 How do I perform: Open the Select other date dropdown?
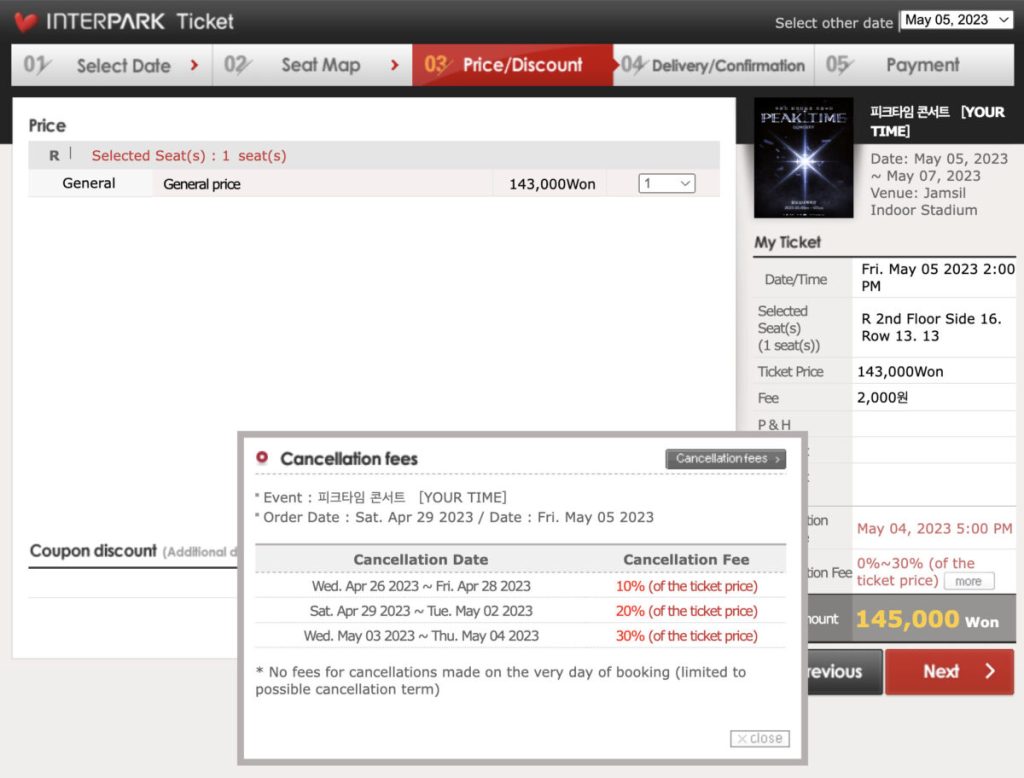click(x=957, y=20)
